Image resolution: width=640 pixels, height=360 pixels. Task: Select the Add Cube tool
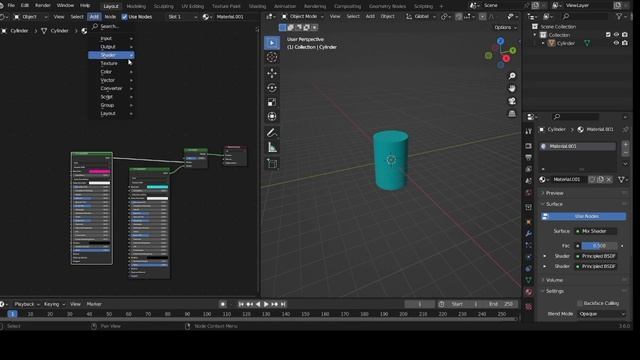pos(272,164)
